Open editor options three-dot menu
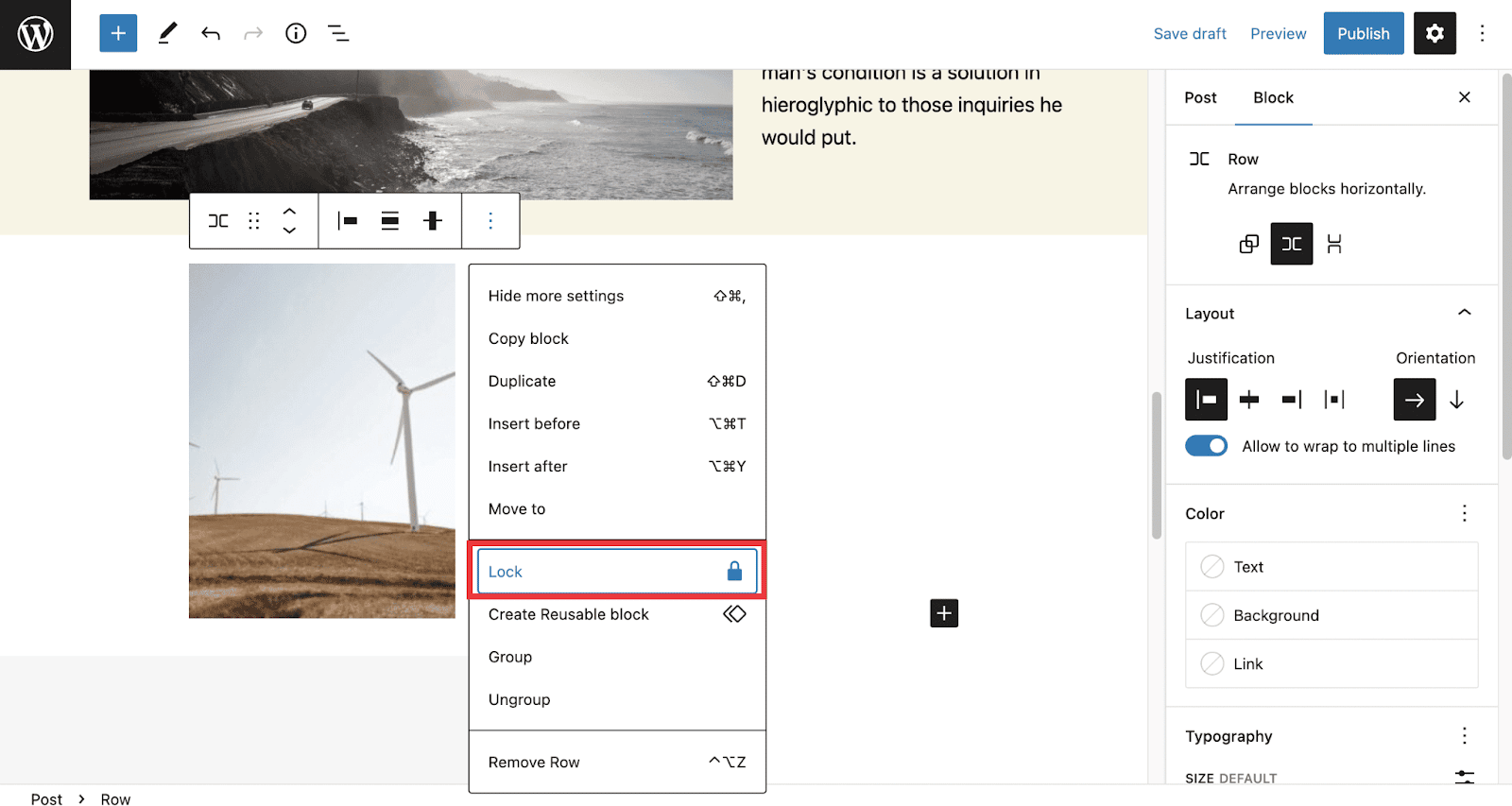The image size is (1512, 806). (x=1482, y=34)
